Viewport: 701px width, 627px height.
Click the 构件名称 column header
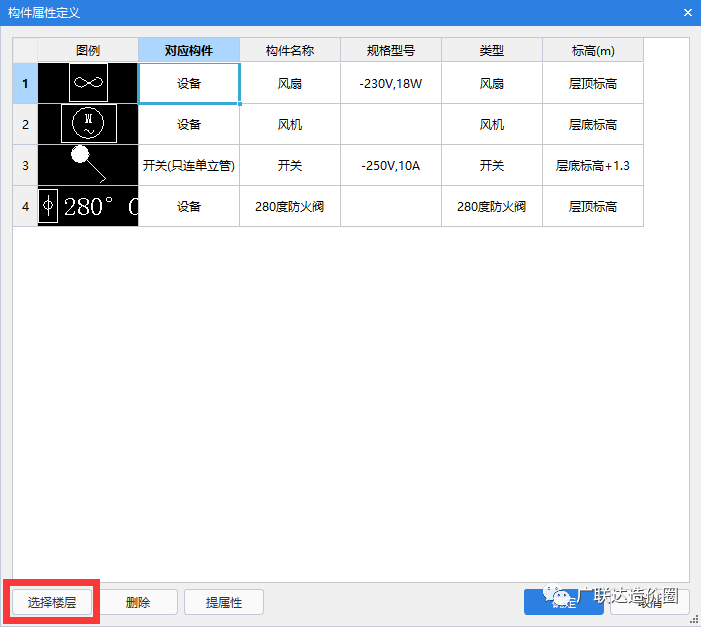(290, 50)
